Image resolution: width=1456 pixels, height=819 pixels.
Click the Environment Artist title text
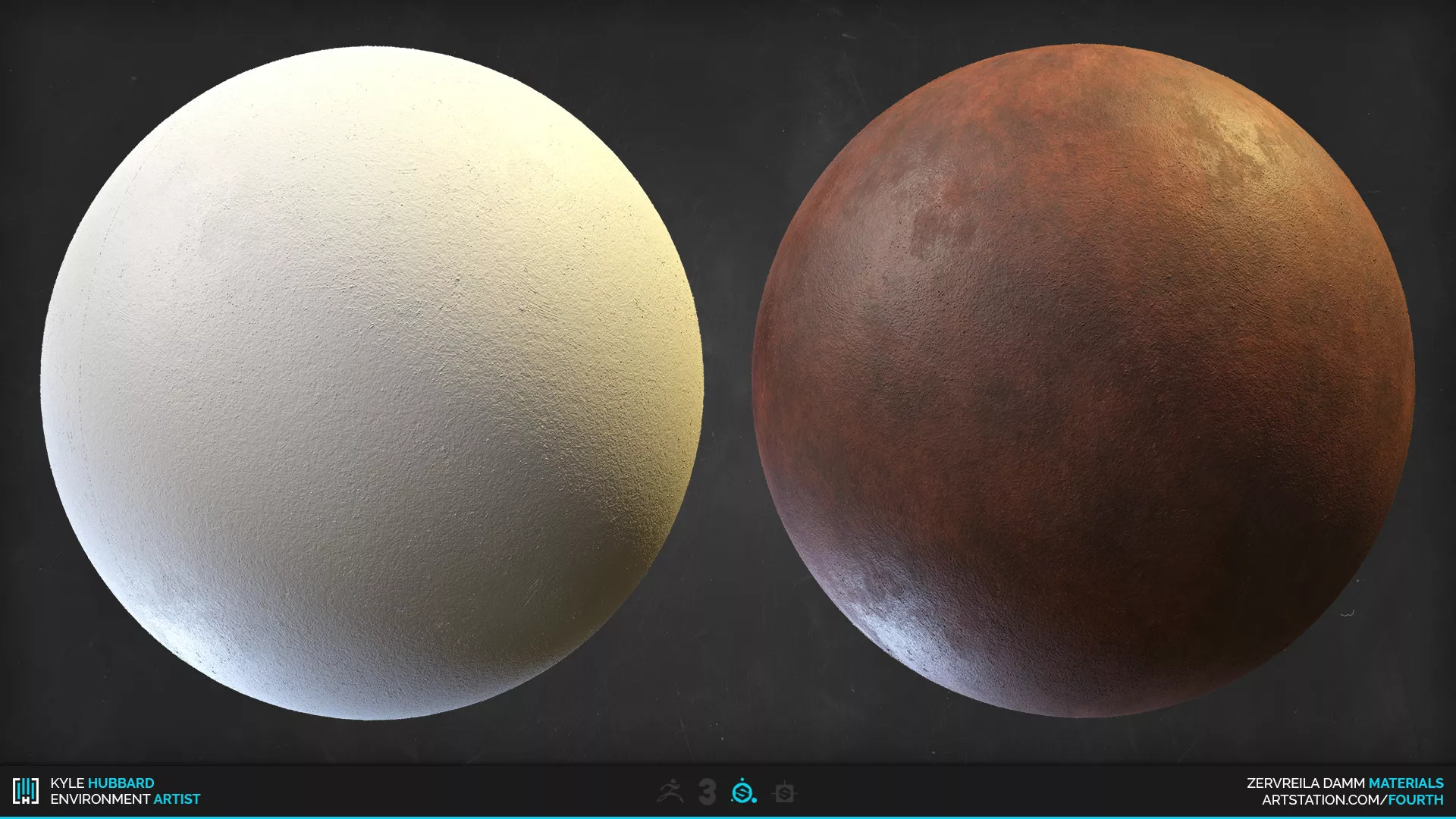point(125,799)
